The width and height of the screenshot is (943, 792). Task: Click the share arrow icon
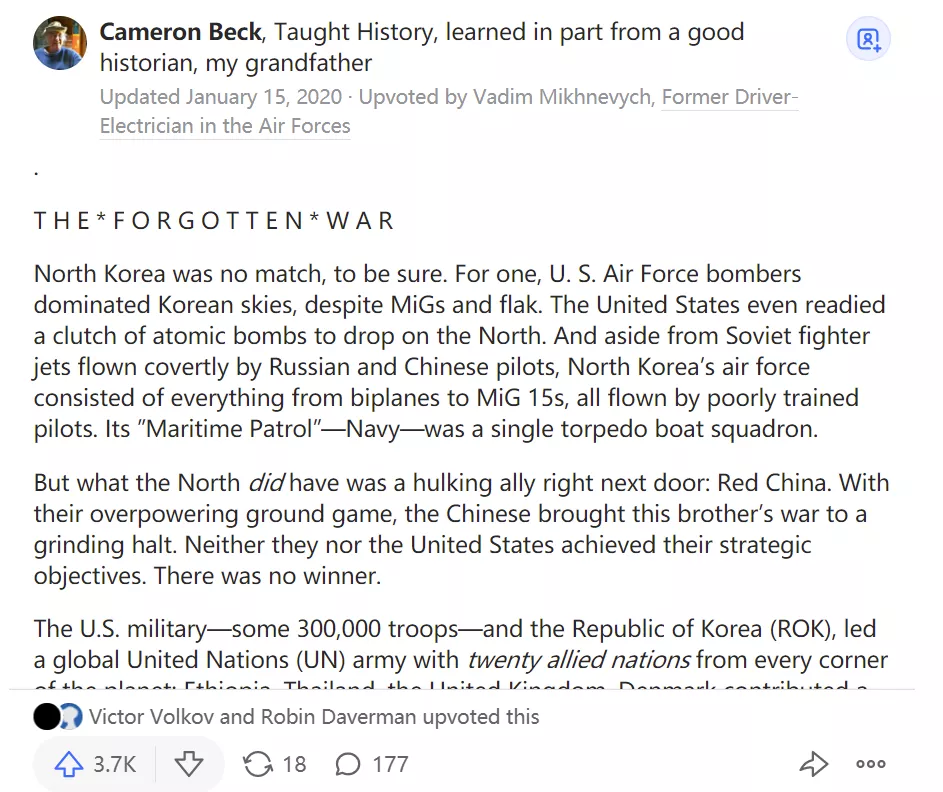[814, 765]
